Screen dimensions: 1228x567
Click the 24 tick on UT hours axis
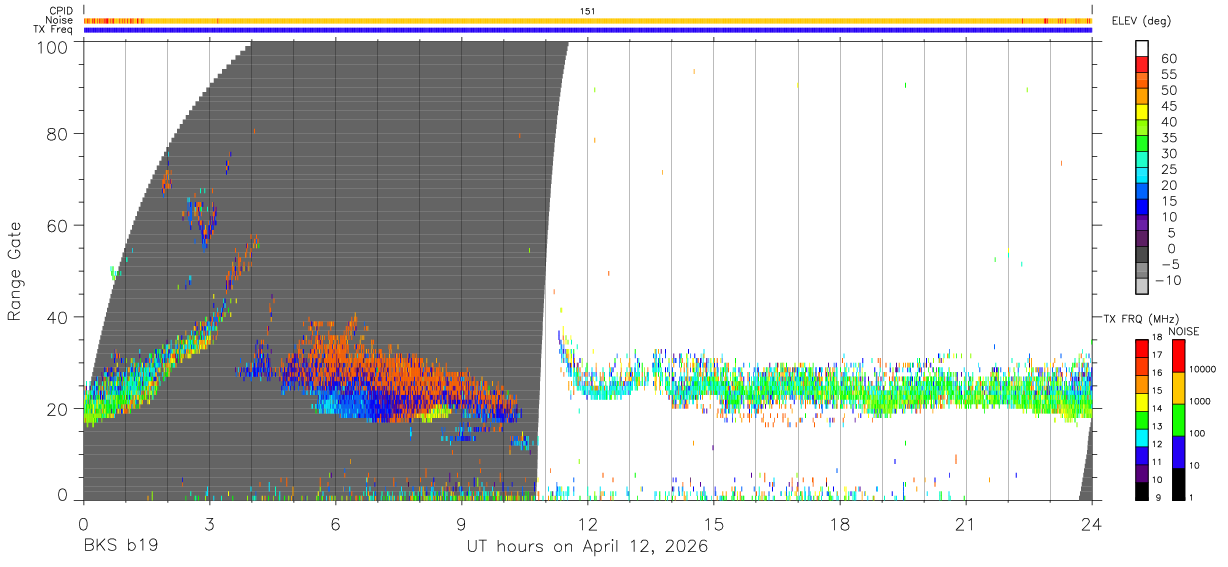[1091, 524]
